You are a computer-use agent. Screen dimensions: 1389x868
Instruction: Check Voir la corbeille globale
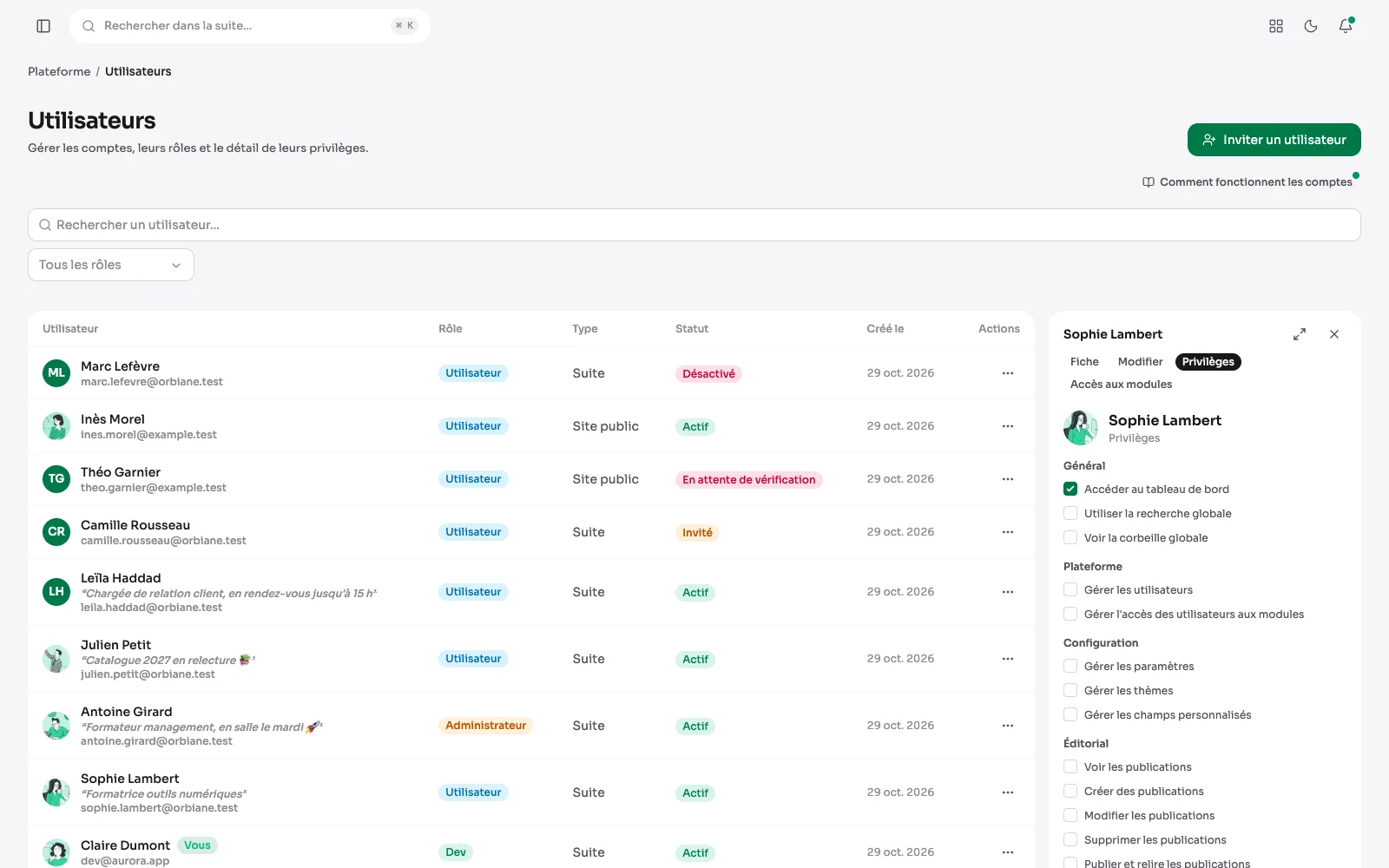point(1070,537)
